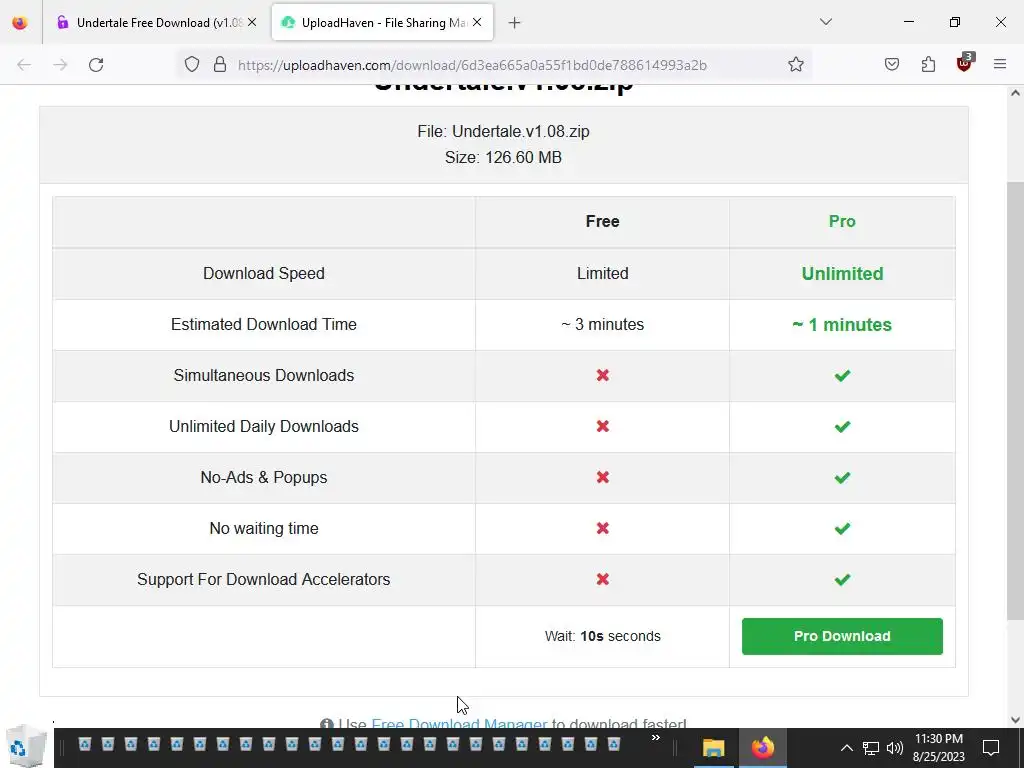This screenshot has height=768, width=1024.
Task: Click green check for Download Accelerators support
Action: click(x=842, y=579)
